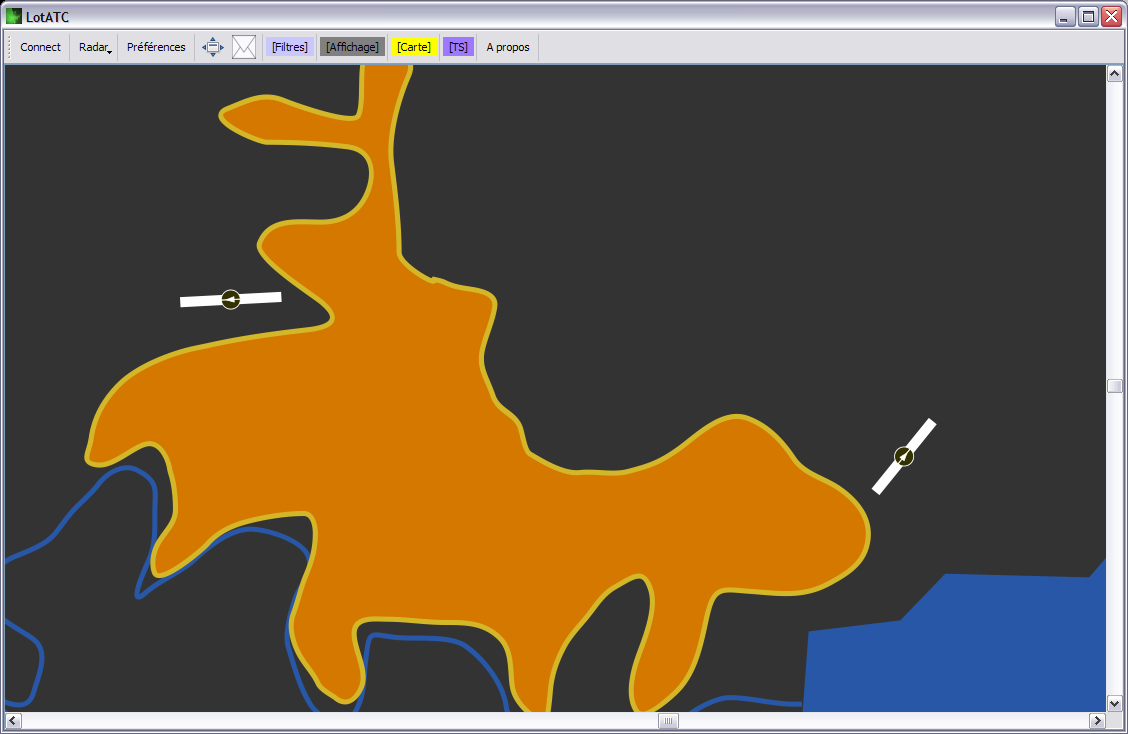Viewport: 1128px width, 734px height.
Task: Select the northeast-facing aircraft marker
Action: pyautogui.click(x=904, y=456)
